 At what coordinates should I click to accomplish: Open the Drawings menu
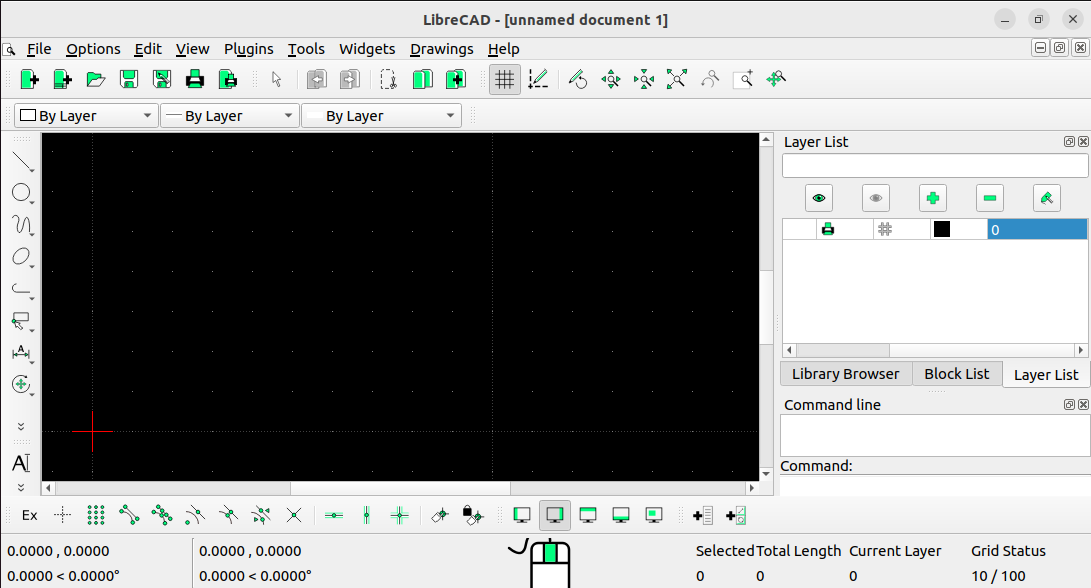tap(441, 48)
